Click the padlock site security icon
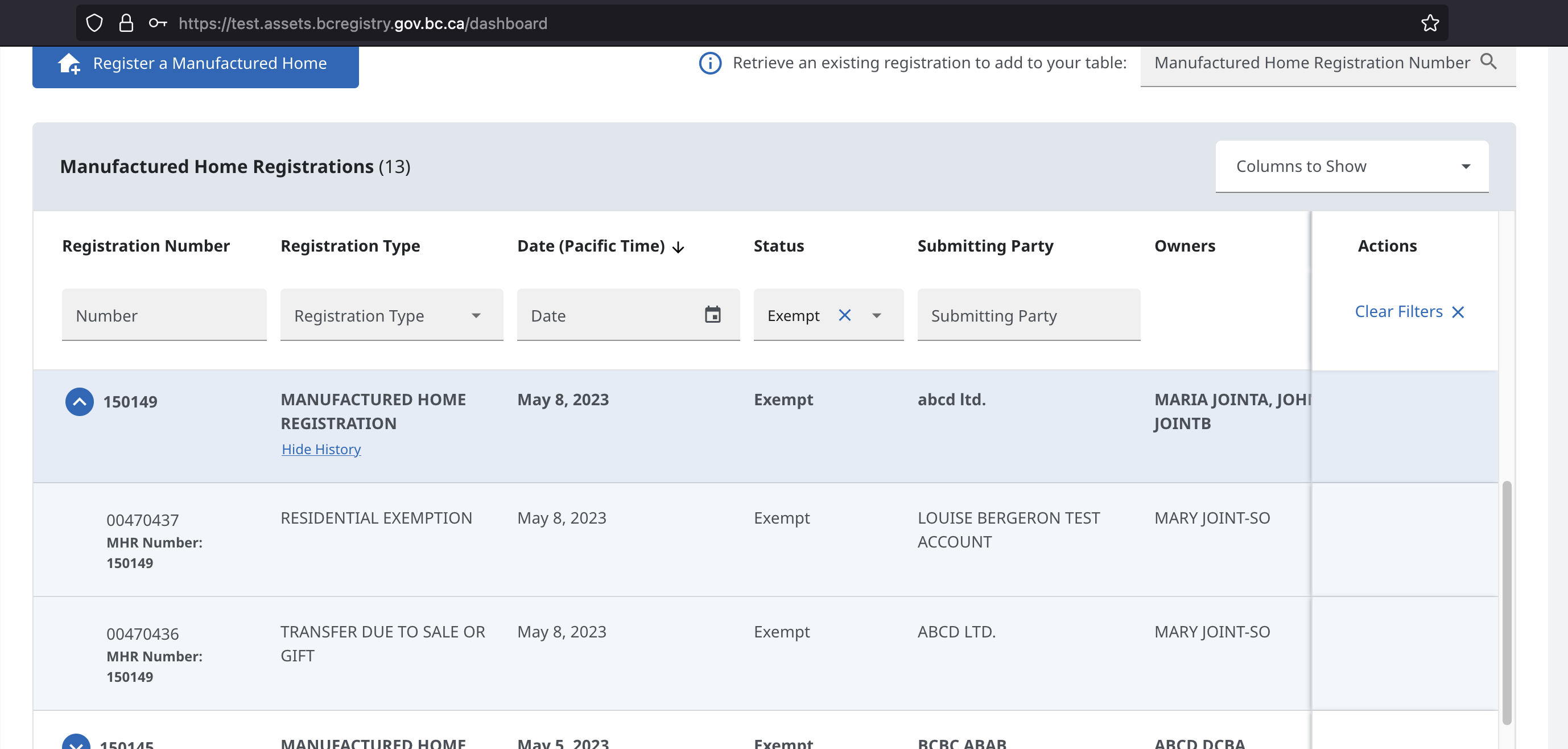The image size is (1568, 749). (x=126, y=23)
